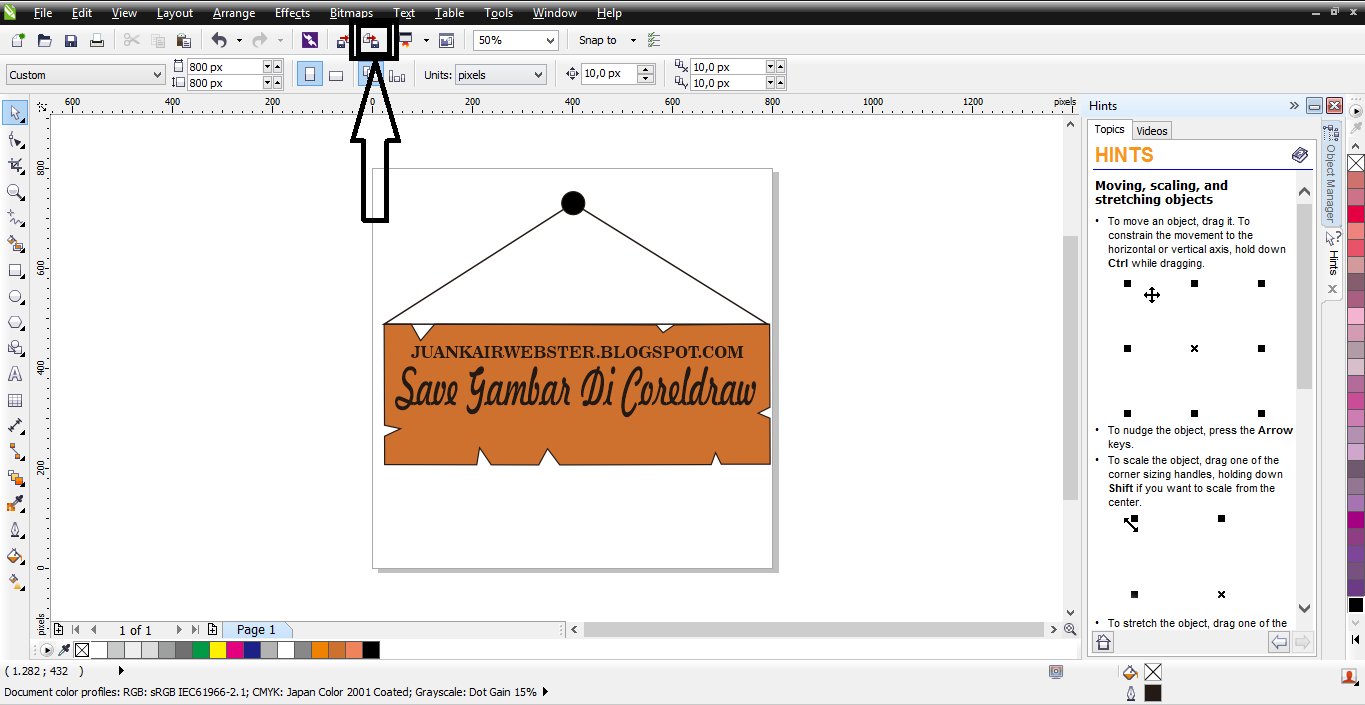Select the Ellipse tool
The width and height of the screenshot is (1365, 705).
(15, 296)
